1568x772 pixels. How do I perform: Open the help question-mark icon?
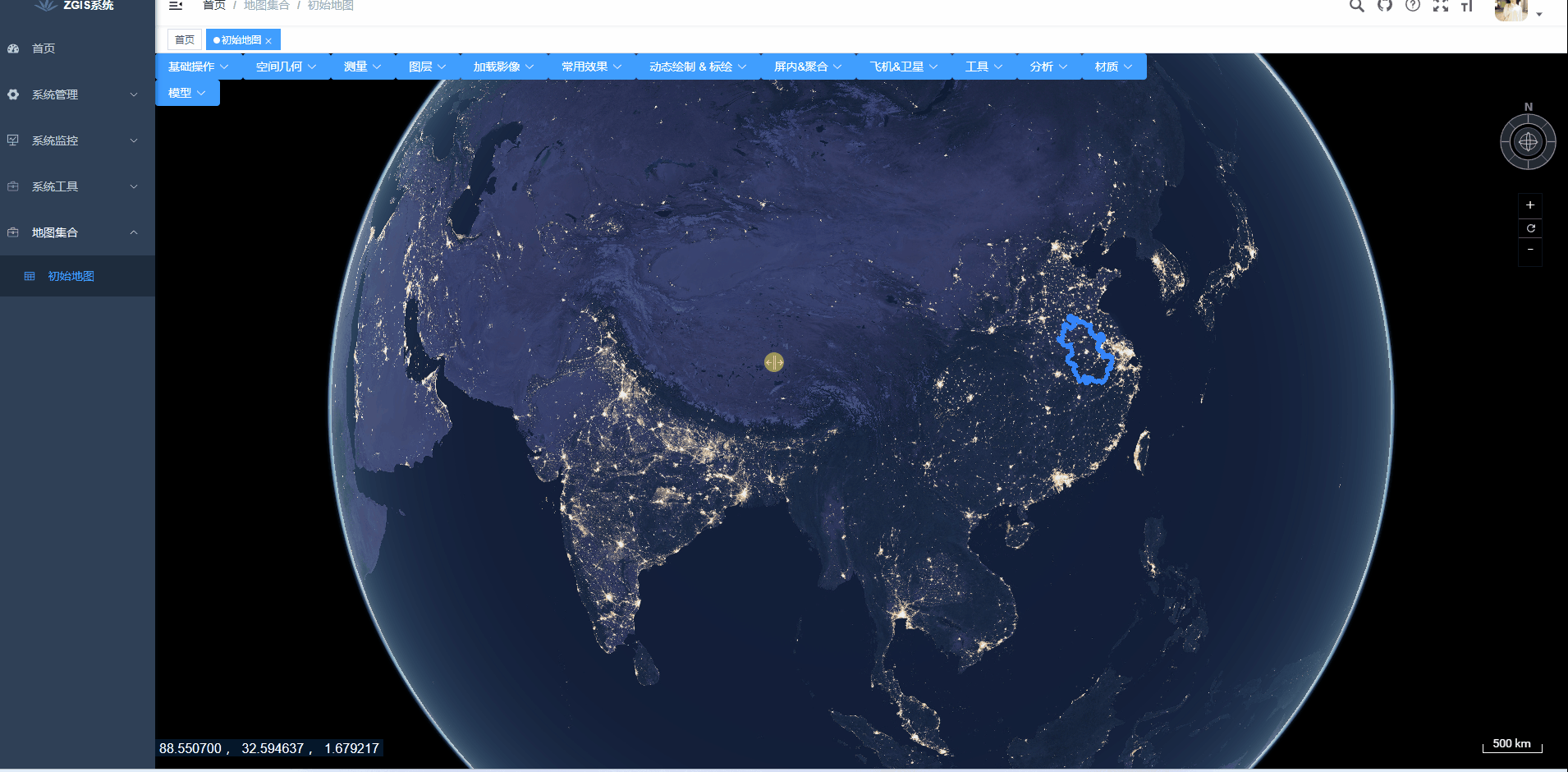pos(1413,5)
